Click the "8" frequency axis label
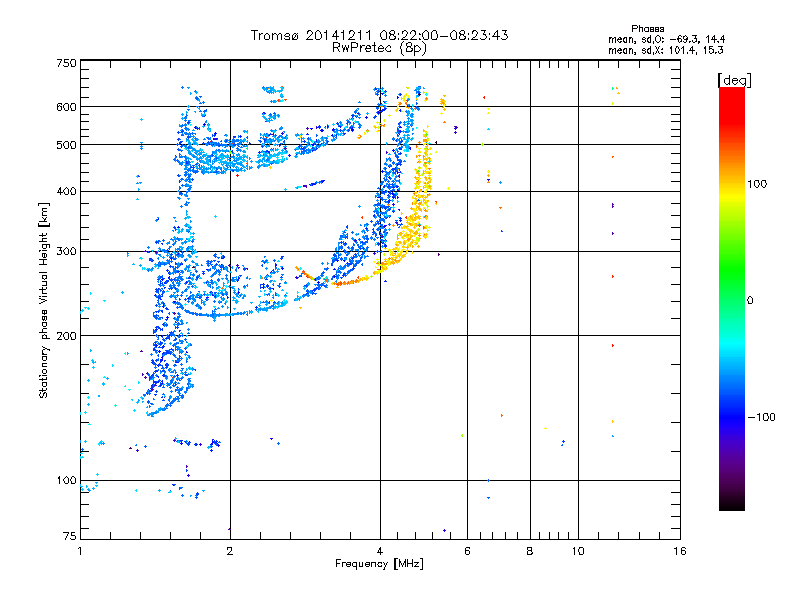The height and width of the screenshot is (600, 800). point(530,551)
